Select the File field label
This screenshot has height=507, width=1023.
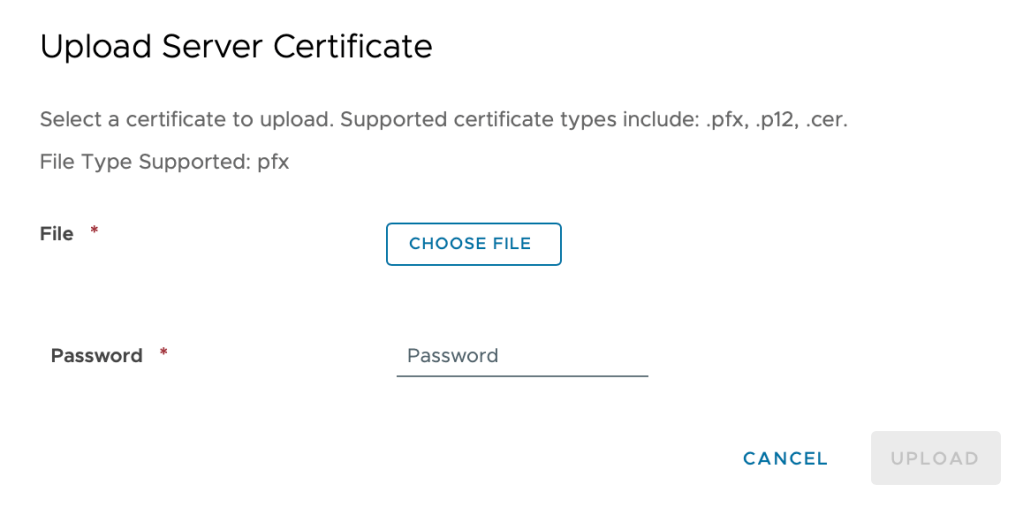click(57, 234)
